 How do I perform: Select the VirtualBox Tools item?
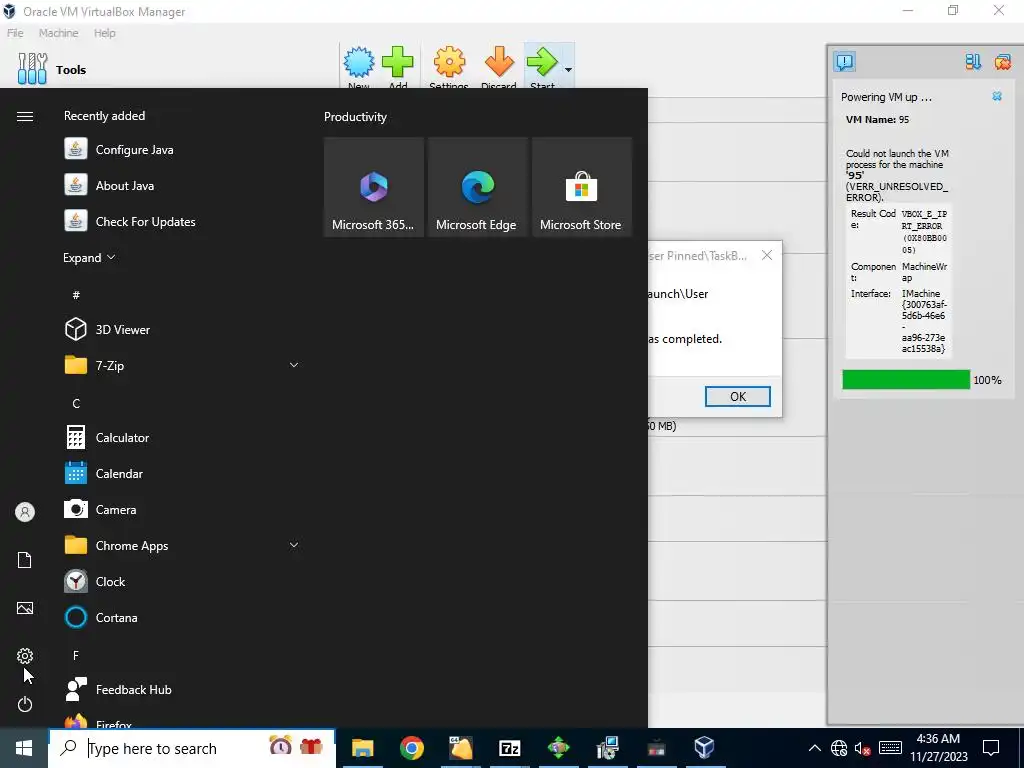point(52,69)
